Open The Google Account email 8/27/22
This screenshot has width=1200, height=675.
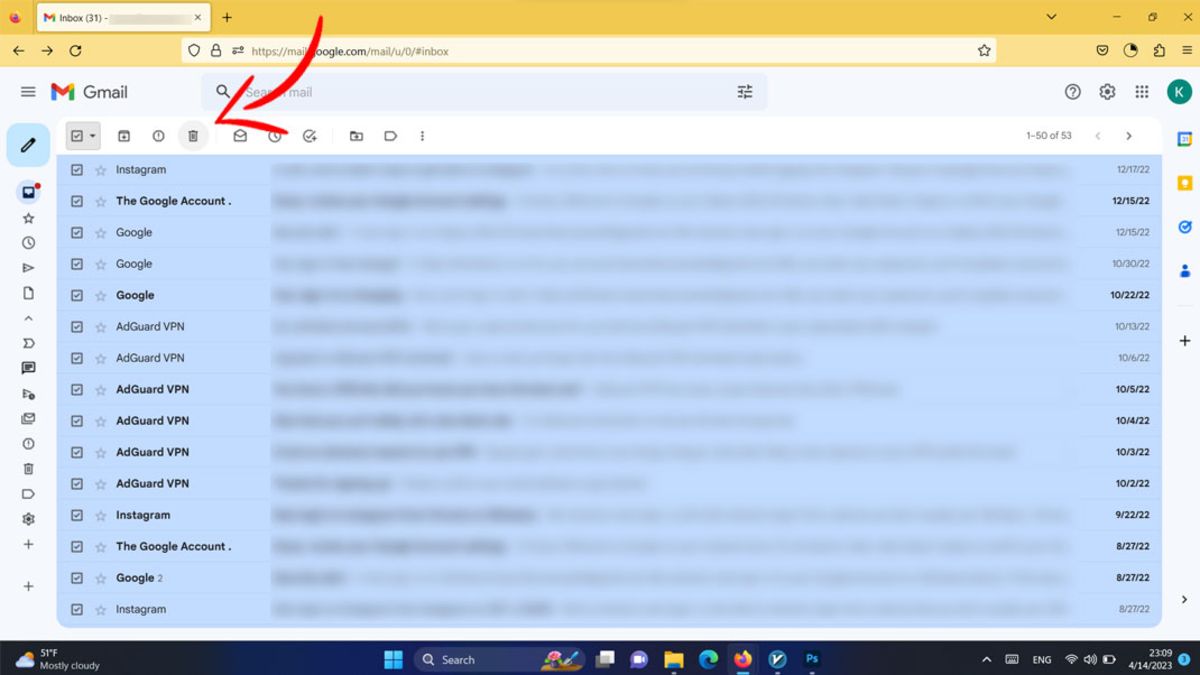[609, 546]
